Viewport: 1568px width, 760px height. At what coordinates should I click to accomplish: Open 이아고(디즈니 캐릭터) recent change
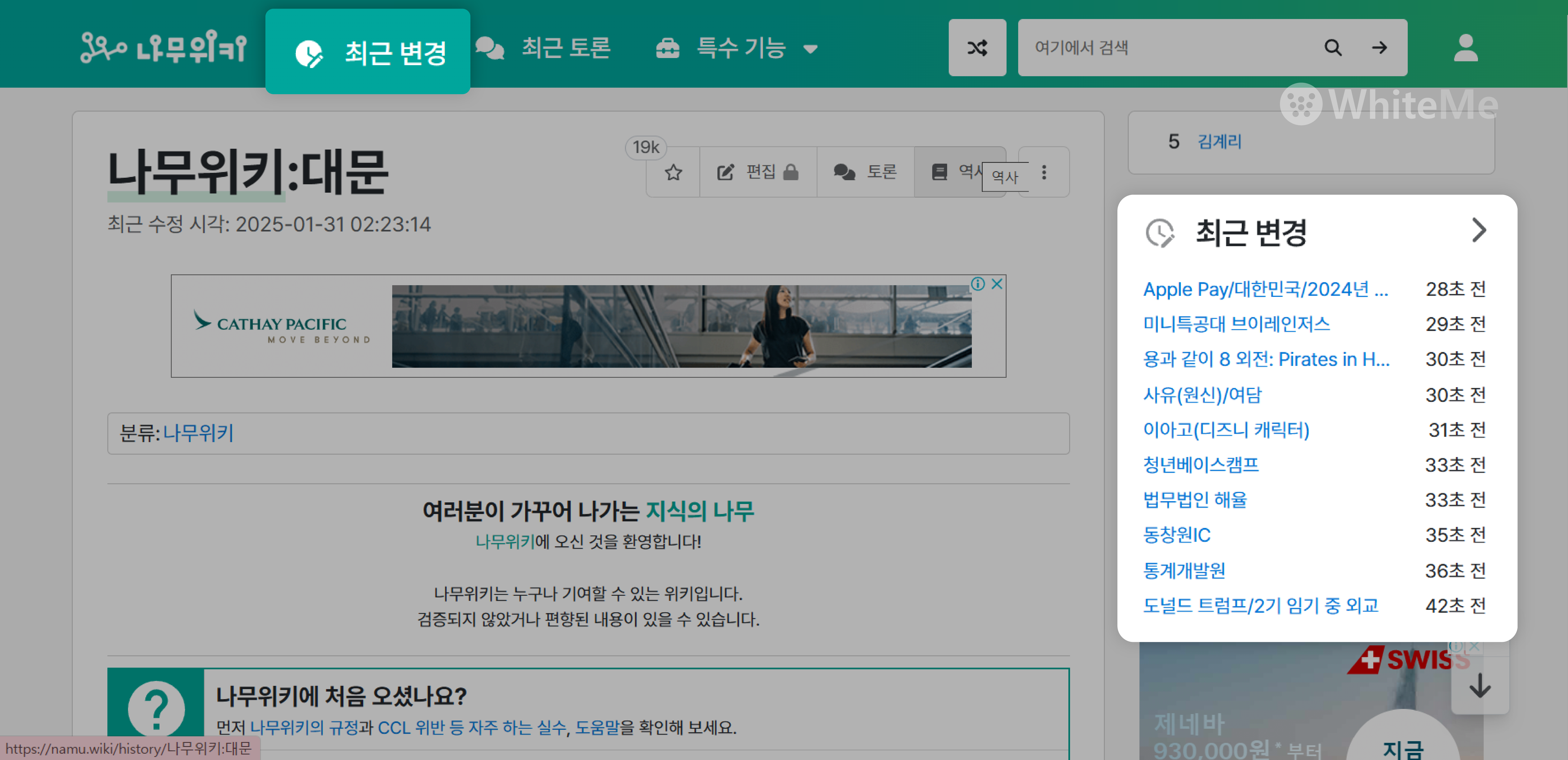point(1226,430)
